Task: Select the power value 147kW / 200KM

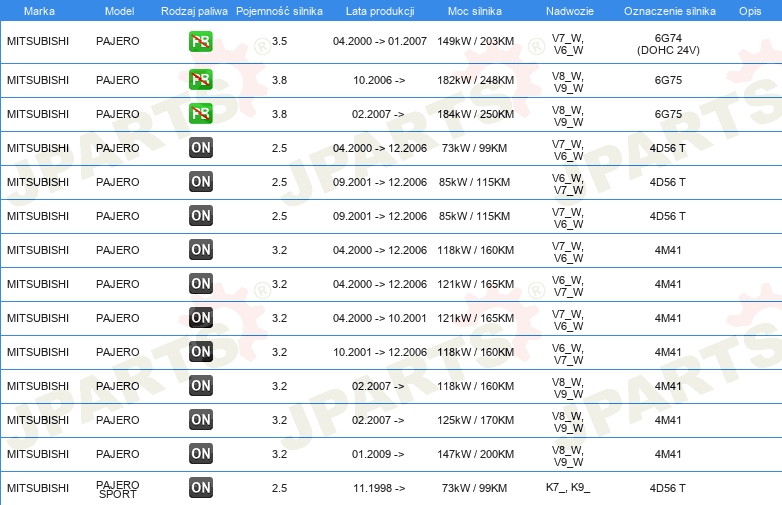Action: tap(475, 454)
